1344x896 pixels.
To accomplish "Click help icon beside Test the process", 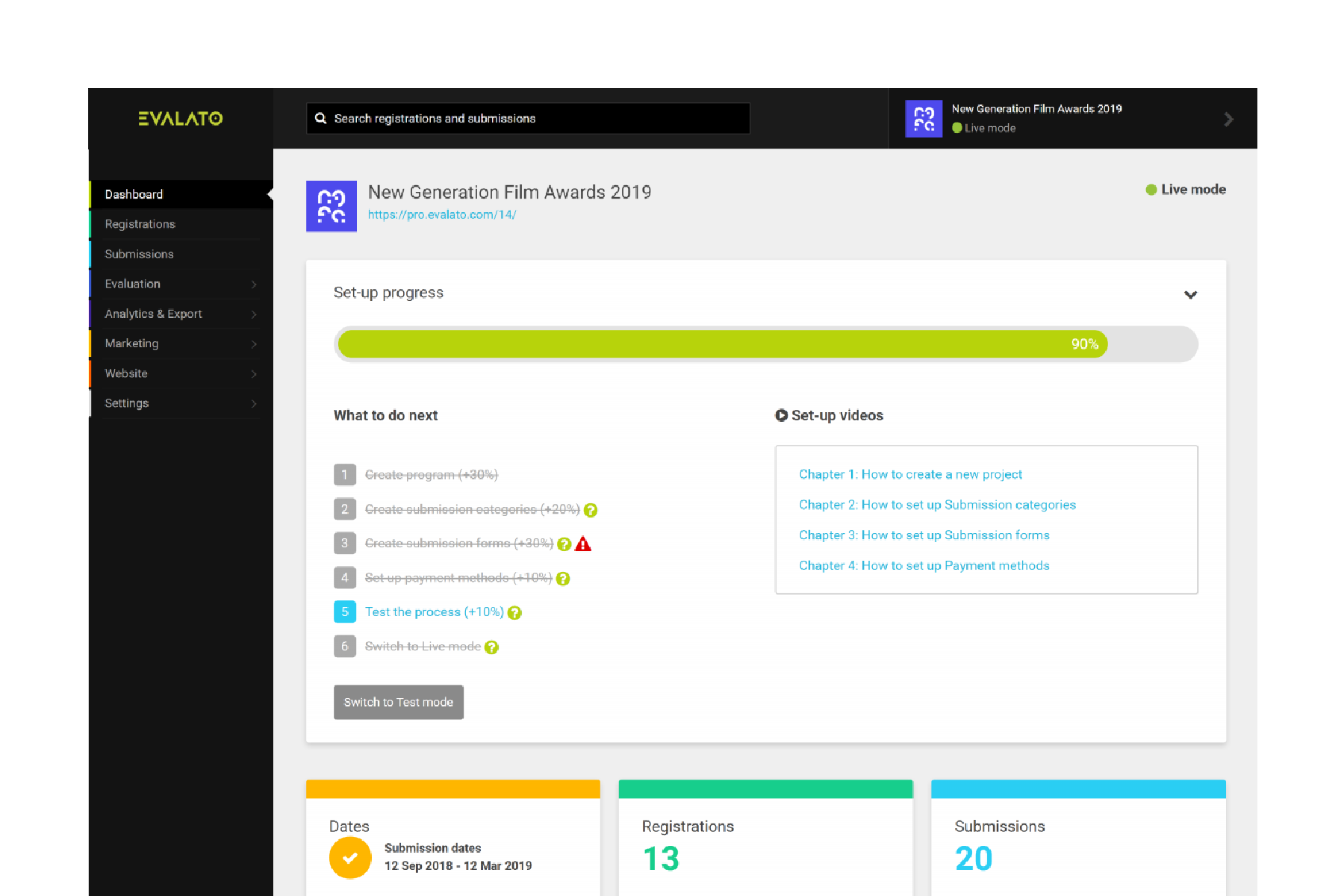I will (x=514, y=613).
